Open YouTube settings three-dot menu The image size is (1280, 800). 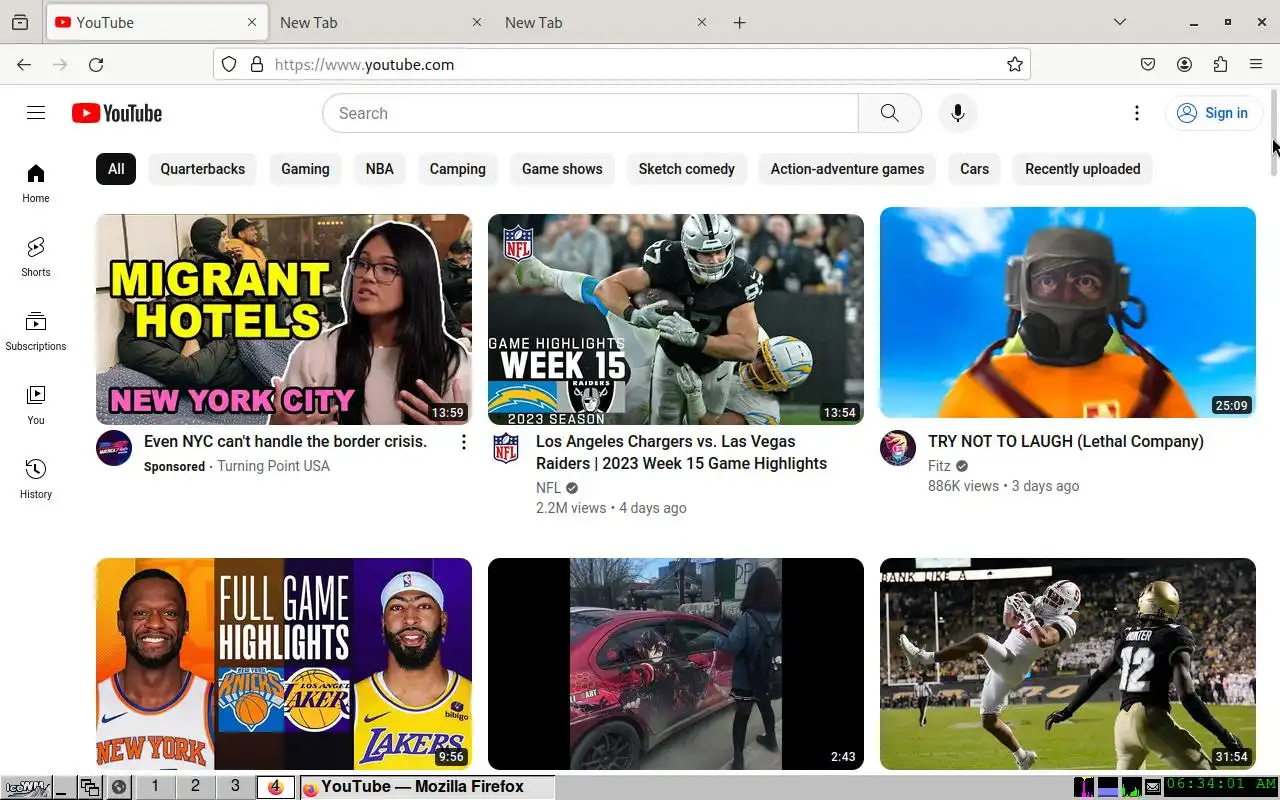[1136, 113]
